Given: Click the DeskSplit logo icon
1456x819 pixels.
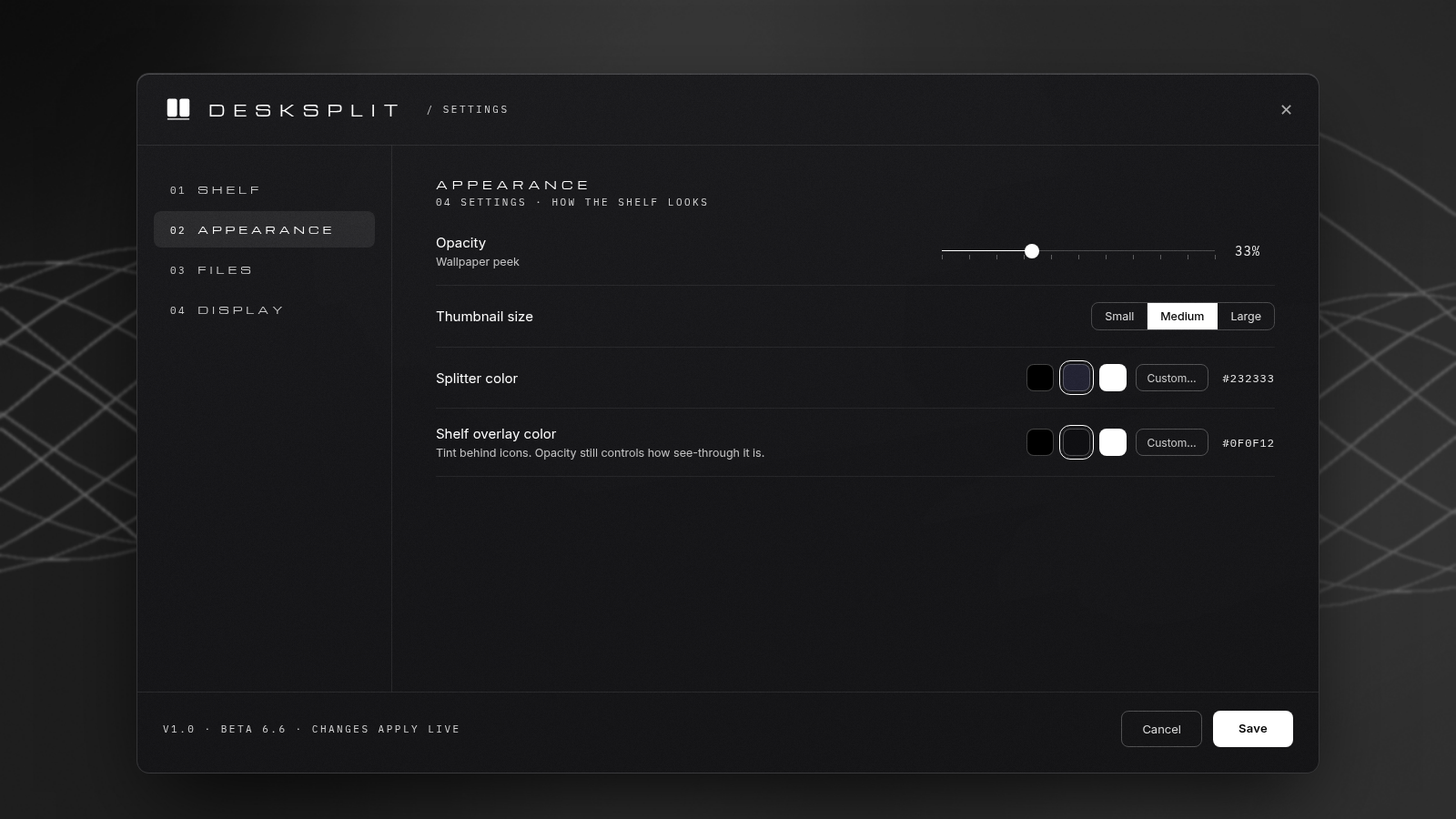Looking at the screenshot, I should [178, 109].
